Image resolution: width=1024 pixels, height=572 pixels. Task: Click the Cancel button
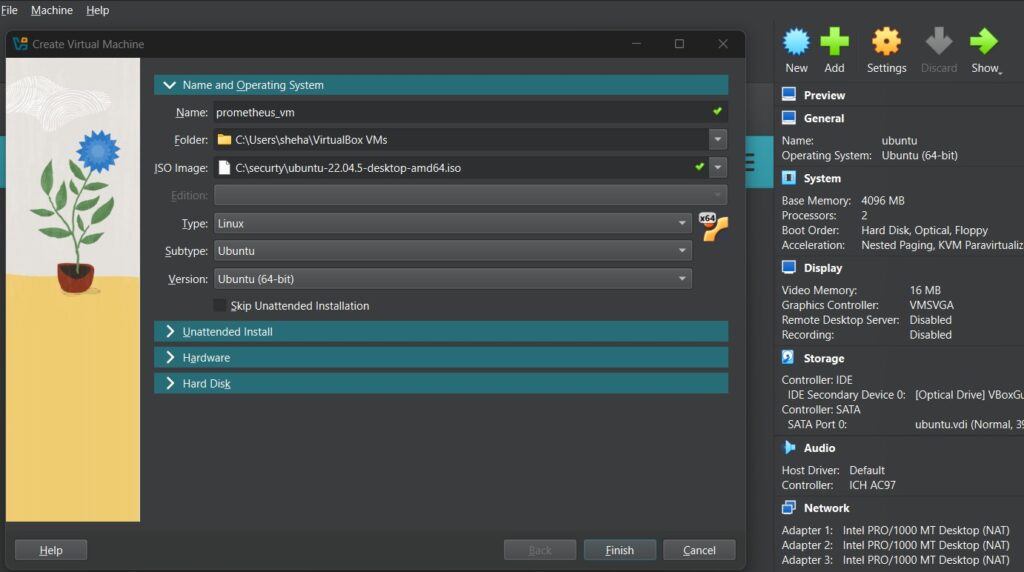coord(699,550)
